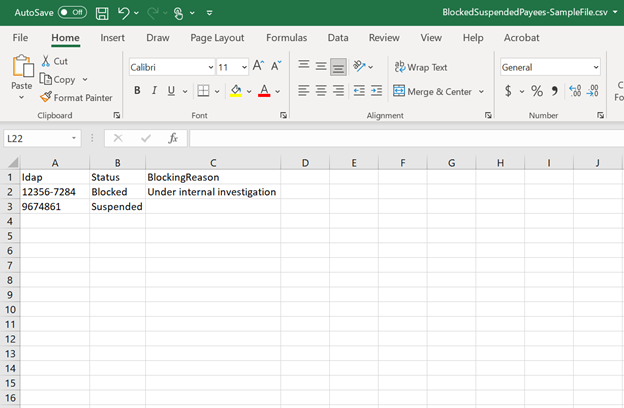This screenshot has width=624, height=408.
Task: Click the Save icon in title bar
Action: [x=102, y=13]
